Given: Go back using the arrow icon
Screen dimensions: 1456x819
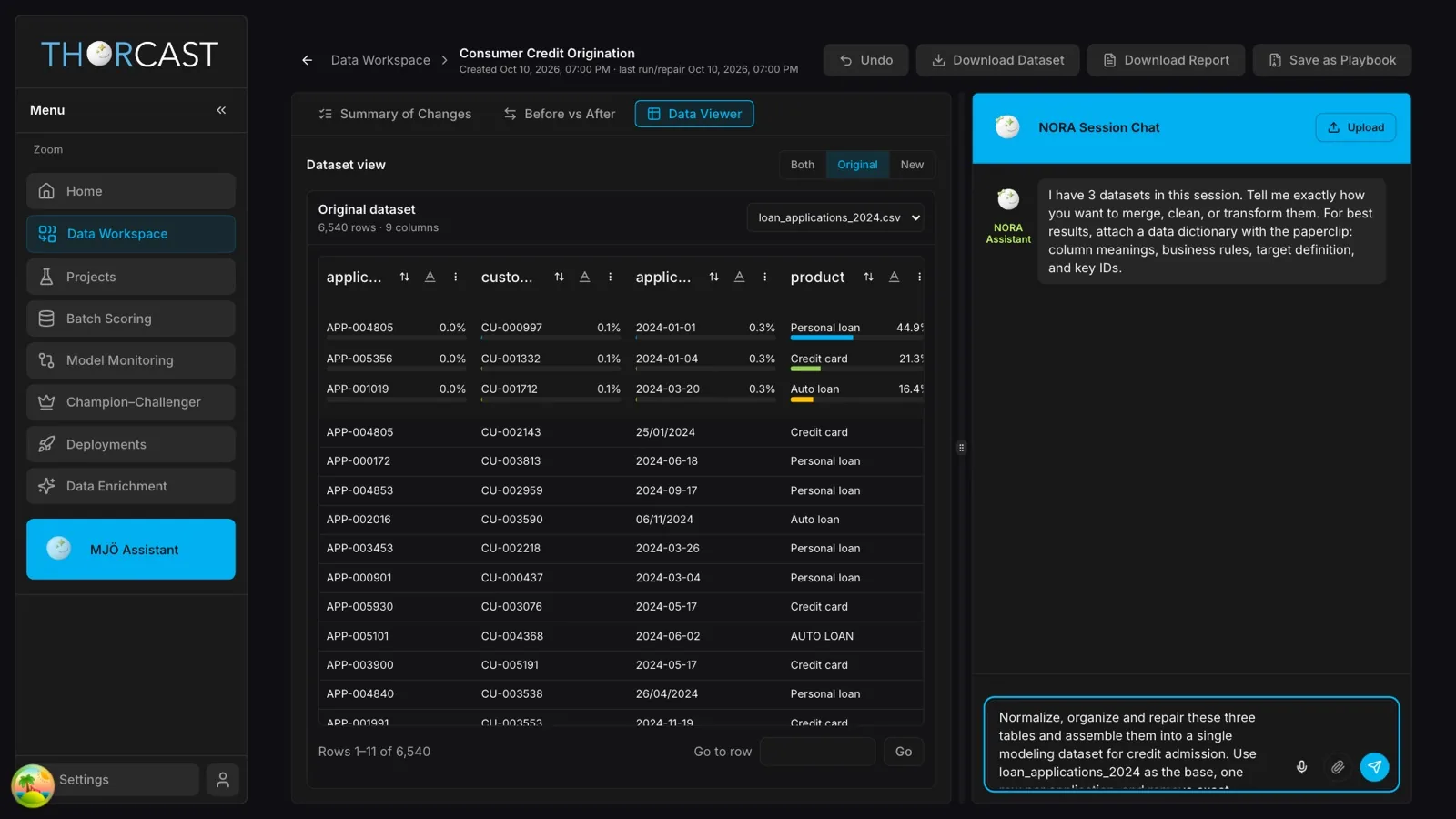Looking at the screenshot, I should pos(308,60).
